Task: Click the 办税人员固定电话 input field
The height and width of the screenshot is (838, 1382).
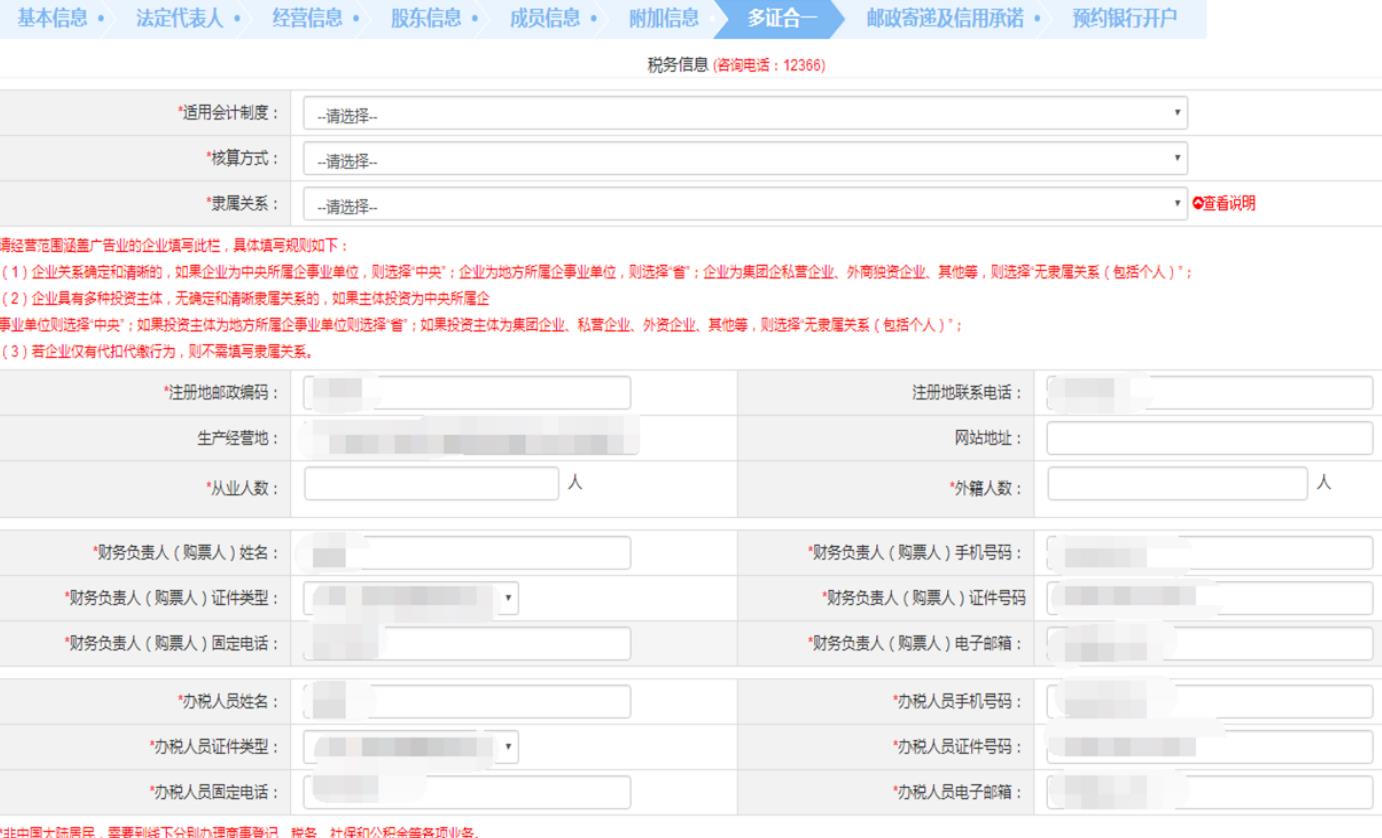Action: point(467,792)
